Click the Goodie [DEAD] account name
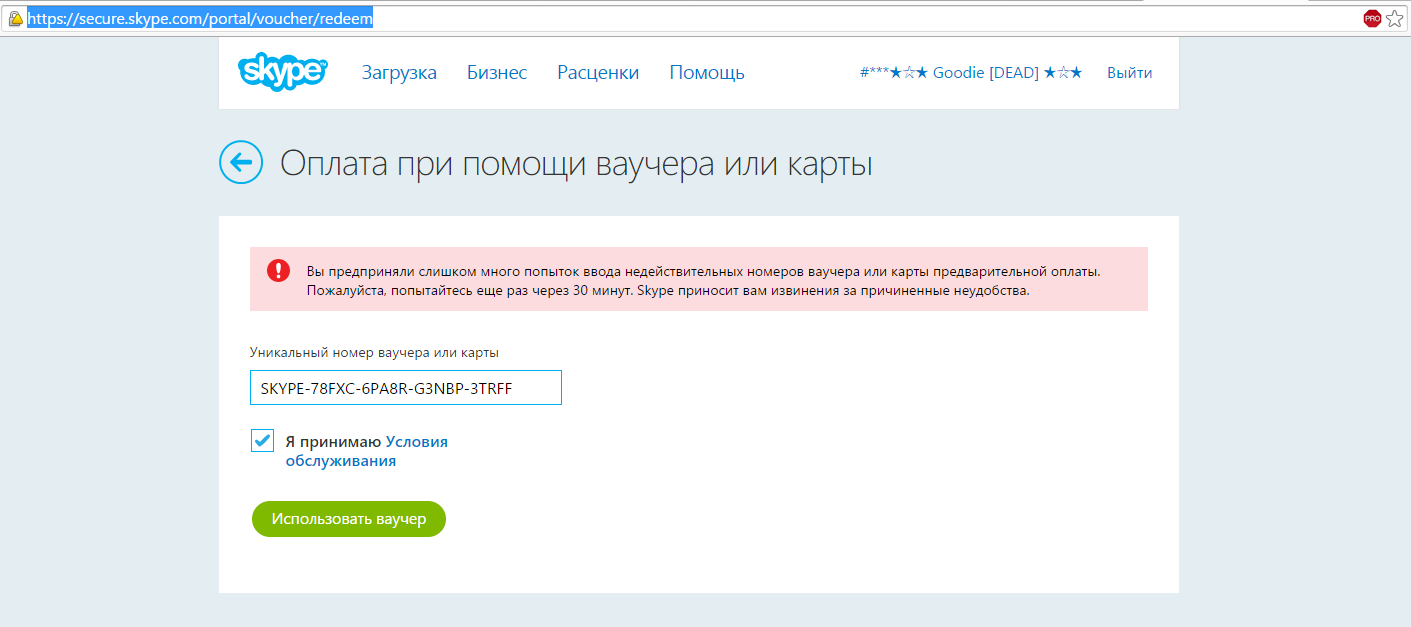This screenshot has height=627, width=1411. pos(971,73)
